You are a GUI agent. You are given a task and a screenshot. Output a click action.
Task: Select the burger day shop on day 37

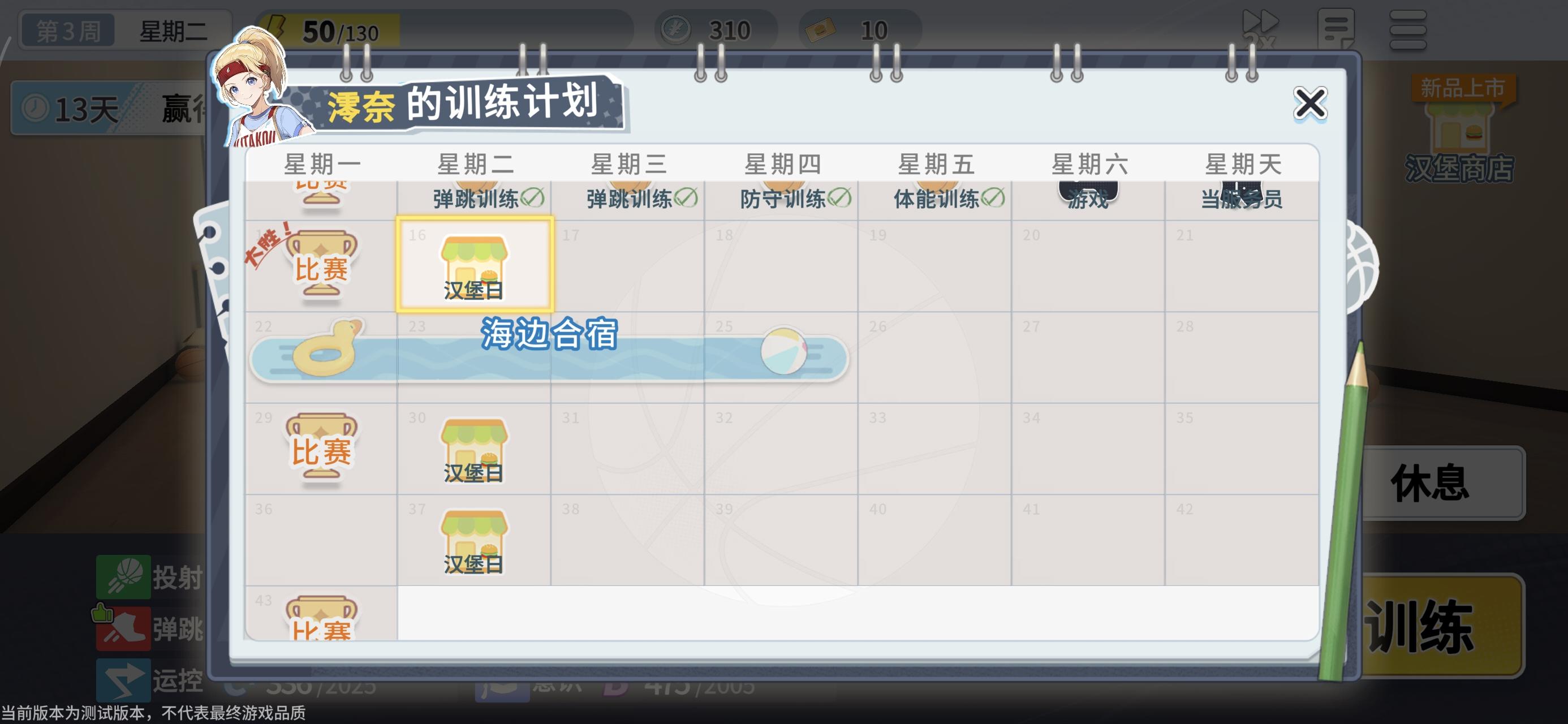(474, 541)
